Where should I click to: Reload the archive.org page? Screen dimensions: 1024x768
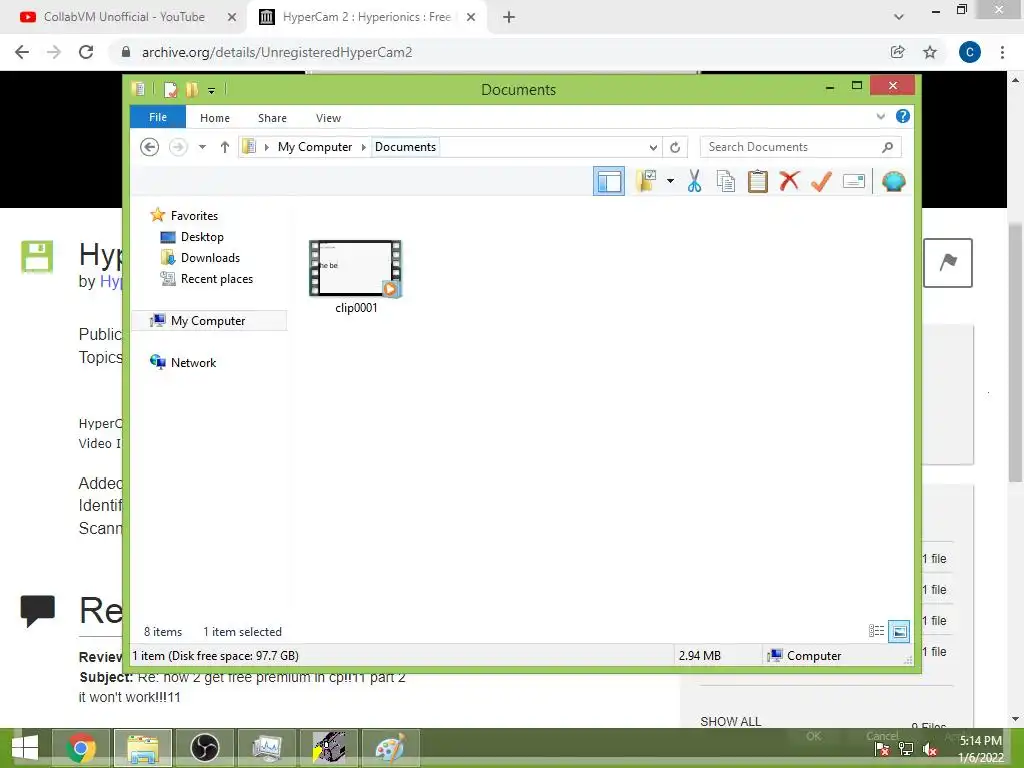pyautogui.click(x=86, y=52)
